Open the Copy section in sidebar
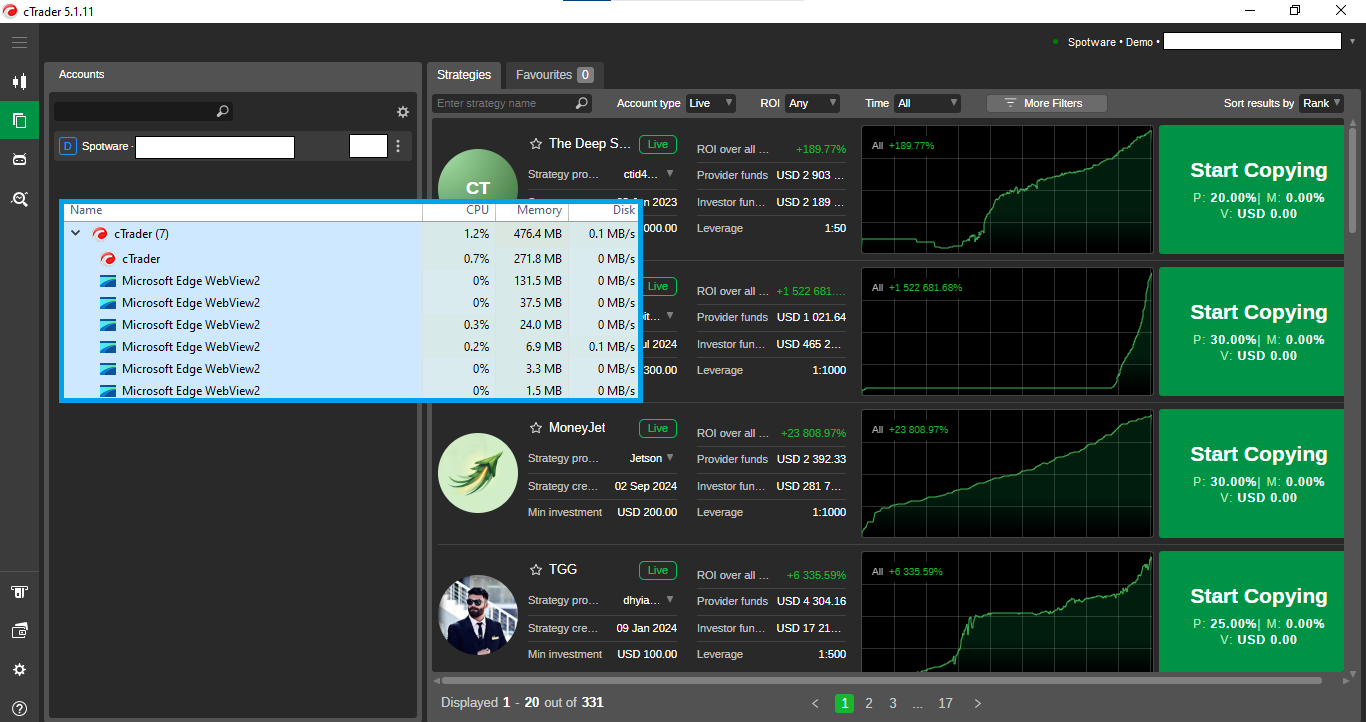1366x722 pixels. [x=19, y=120]
